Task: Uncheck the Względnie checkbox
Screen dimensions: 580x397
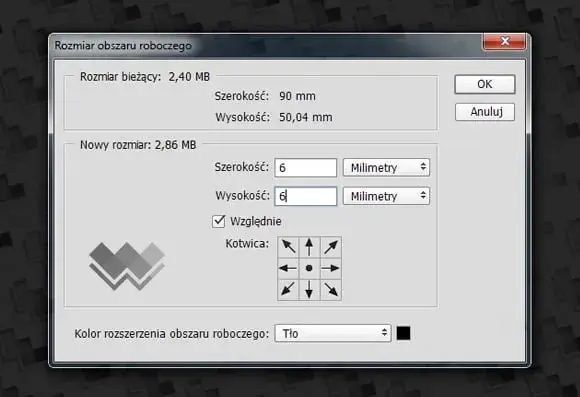Action: (219, 221)
